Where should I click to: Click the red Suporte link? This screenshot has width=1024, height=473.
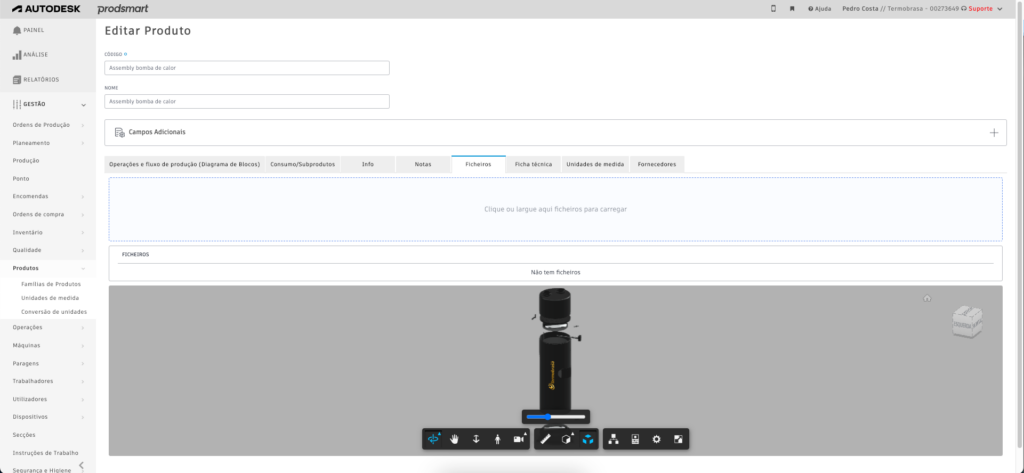978,9
